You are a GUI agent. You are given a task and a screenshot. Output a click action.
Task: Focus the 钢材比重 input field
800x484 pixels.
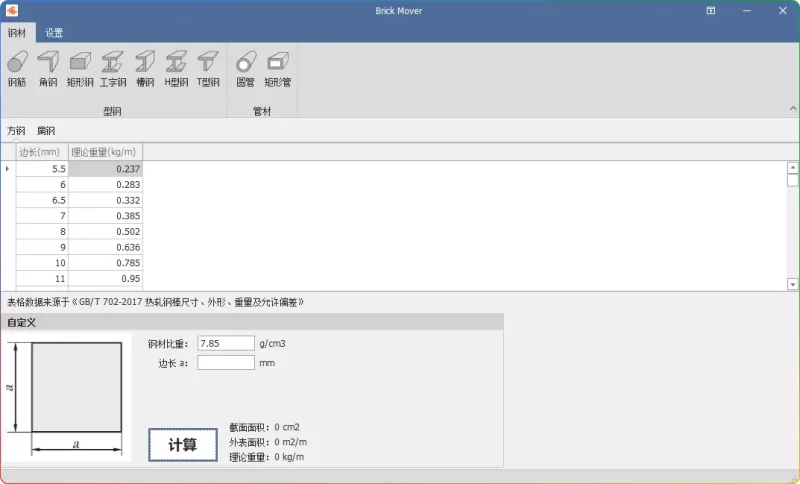226,343
